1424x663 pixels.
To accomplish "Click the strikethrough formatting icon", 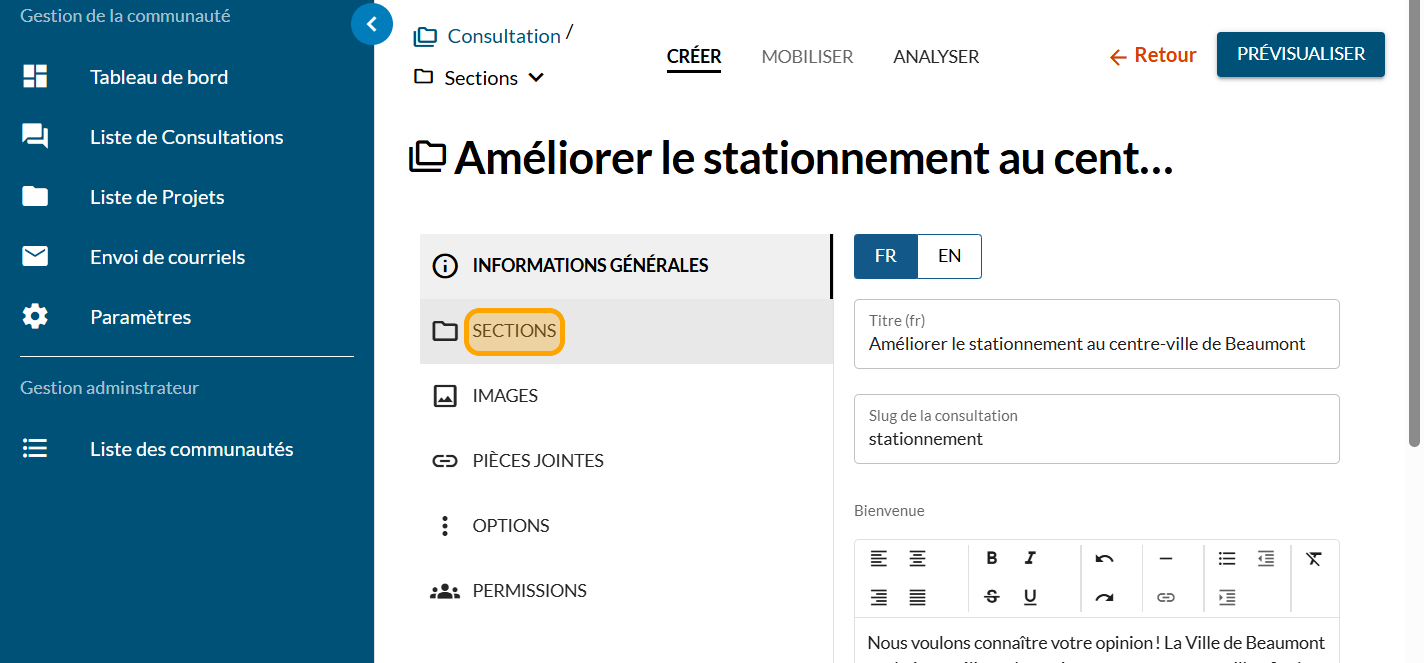I will 991,597.
